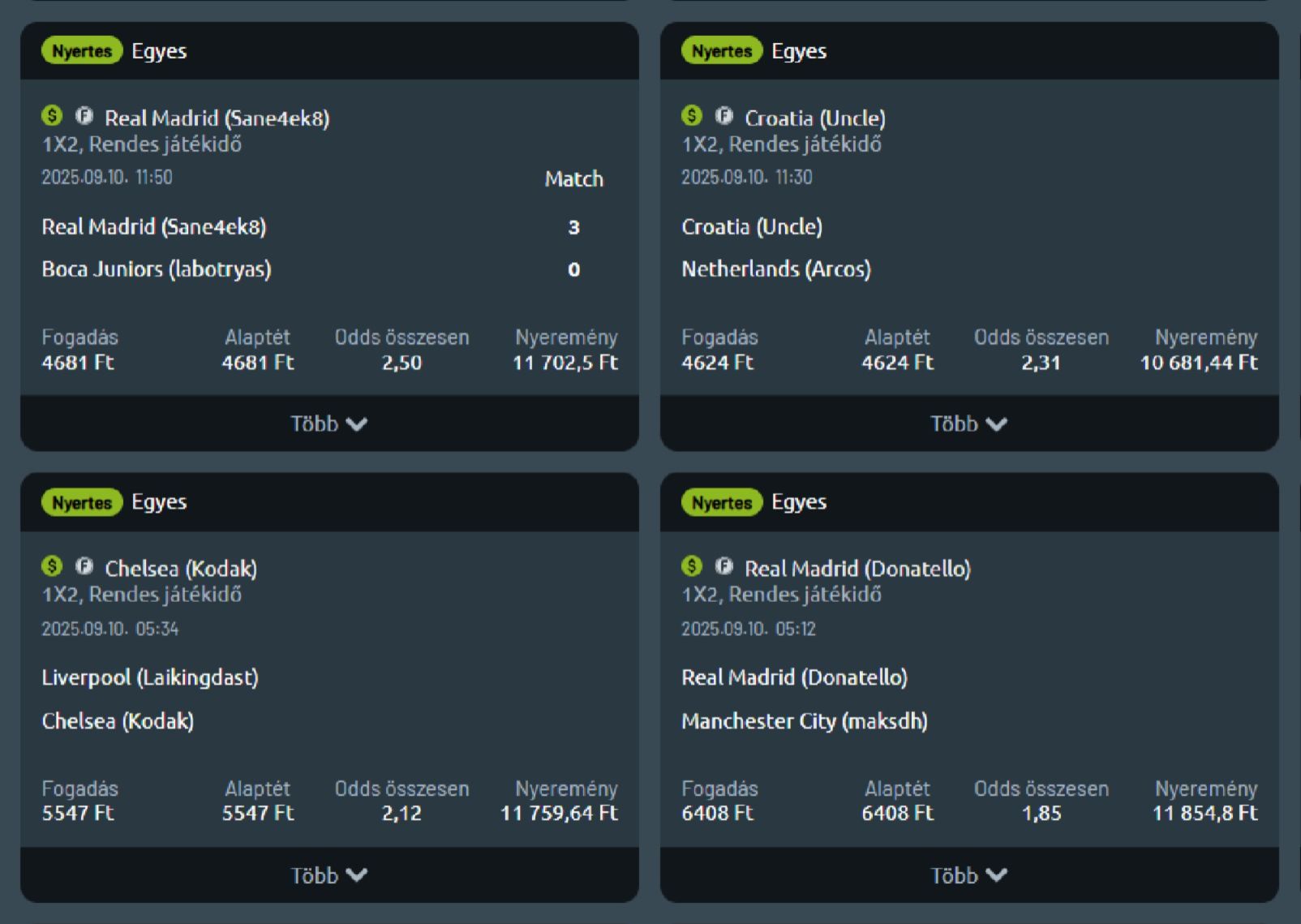Click the date 2025.09.10. 11:50
This screenshot has width=1301, height=924.
(x=107, y=178)
